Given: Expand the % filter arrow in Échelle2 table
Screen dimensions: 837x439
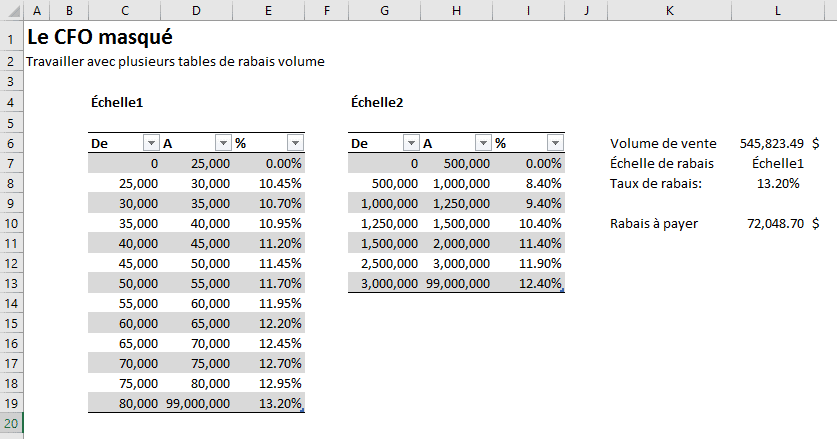Looking at the screenshot, I should tap(555, 143).
